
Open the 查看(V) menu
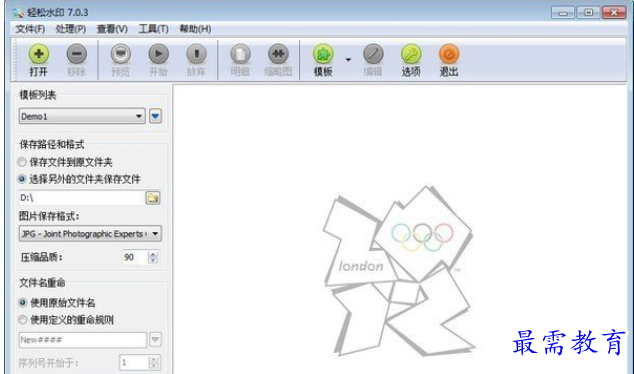112,29
